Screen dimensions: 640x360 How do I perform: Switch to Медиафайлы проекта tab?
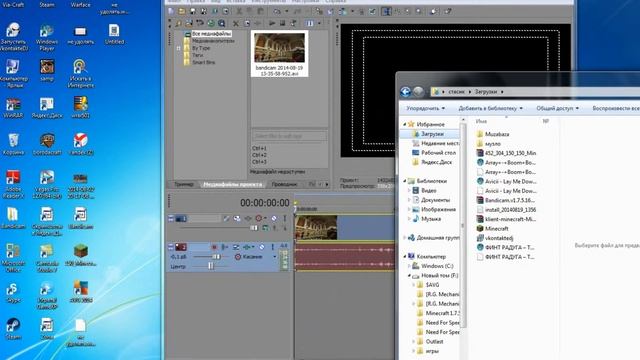tap(233, 184)
